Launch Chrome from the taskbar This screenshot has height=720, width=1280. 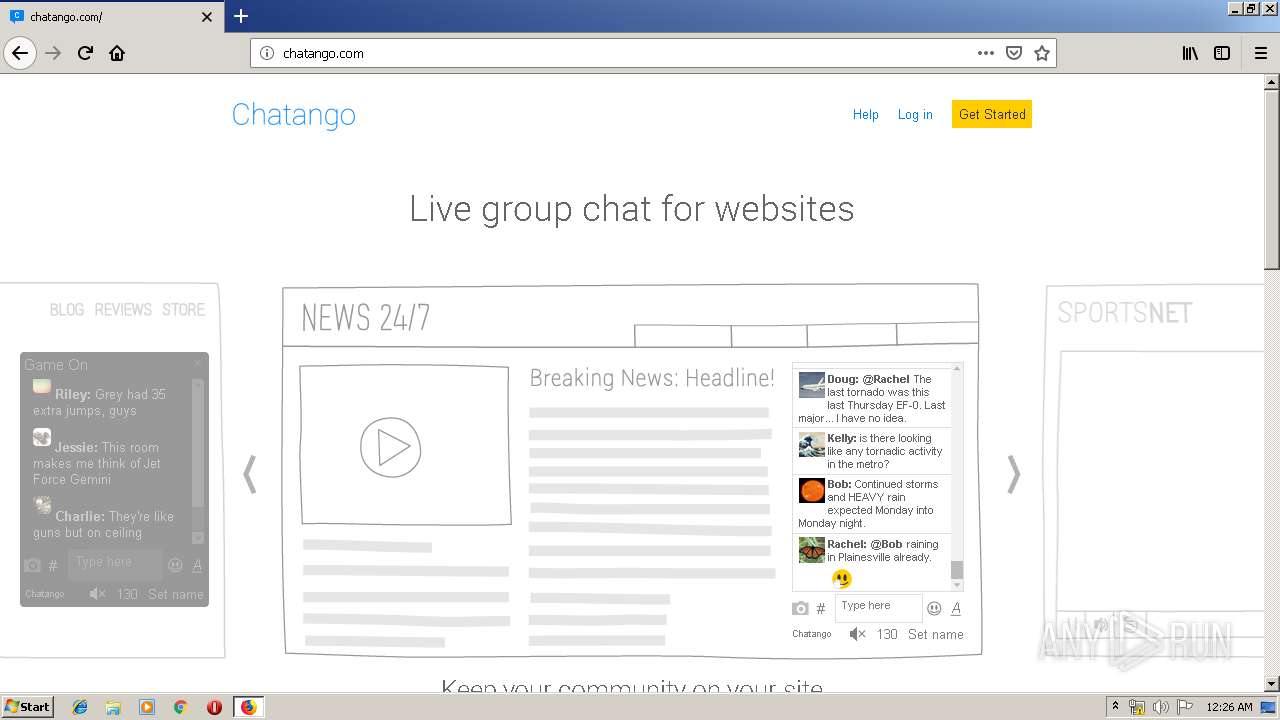coord(180,707)
